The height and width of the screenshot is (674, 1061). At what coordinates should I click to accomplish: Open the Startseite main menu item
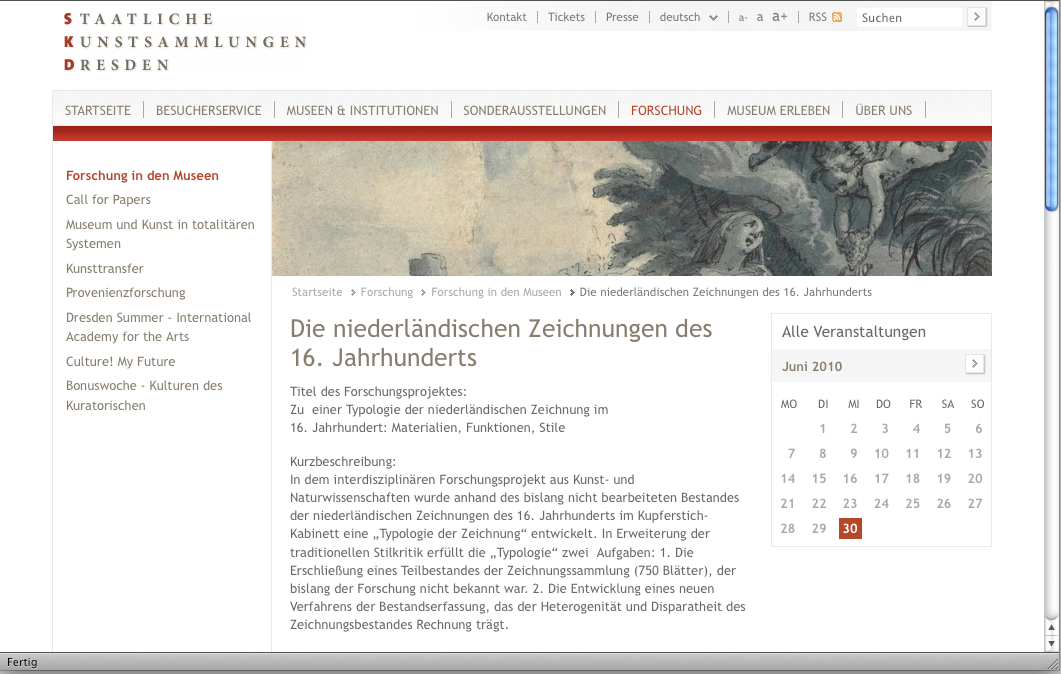[x=98, y=110]
